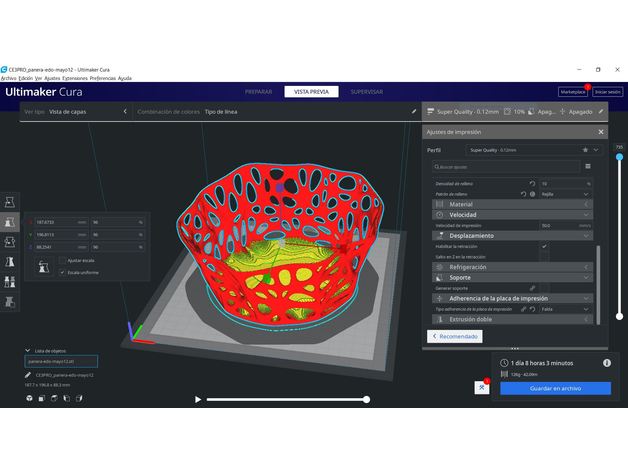Click pencil icon in color scheme bar

point(414,111)
